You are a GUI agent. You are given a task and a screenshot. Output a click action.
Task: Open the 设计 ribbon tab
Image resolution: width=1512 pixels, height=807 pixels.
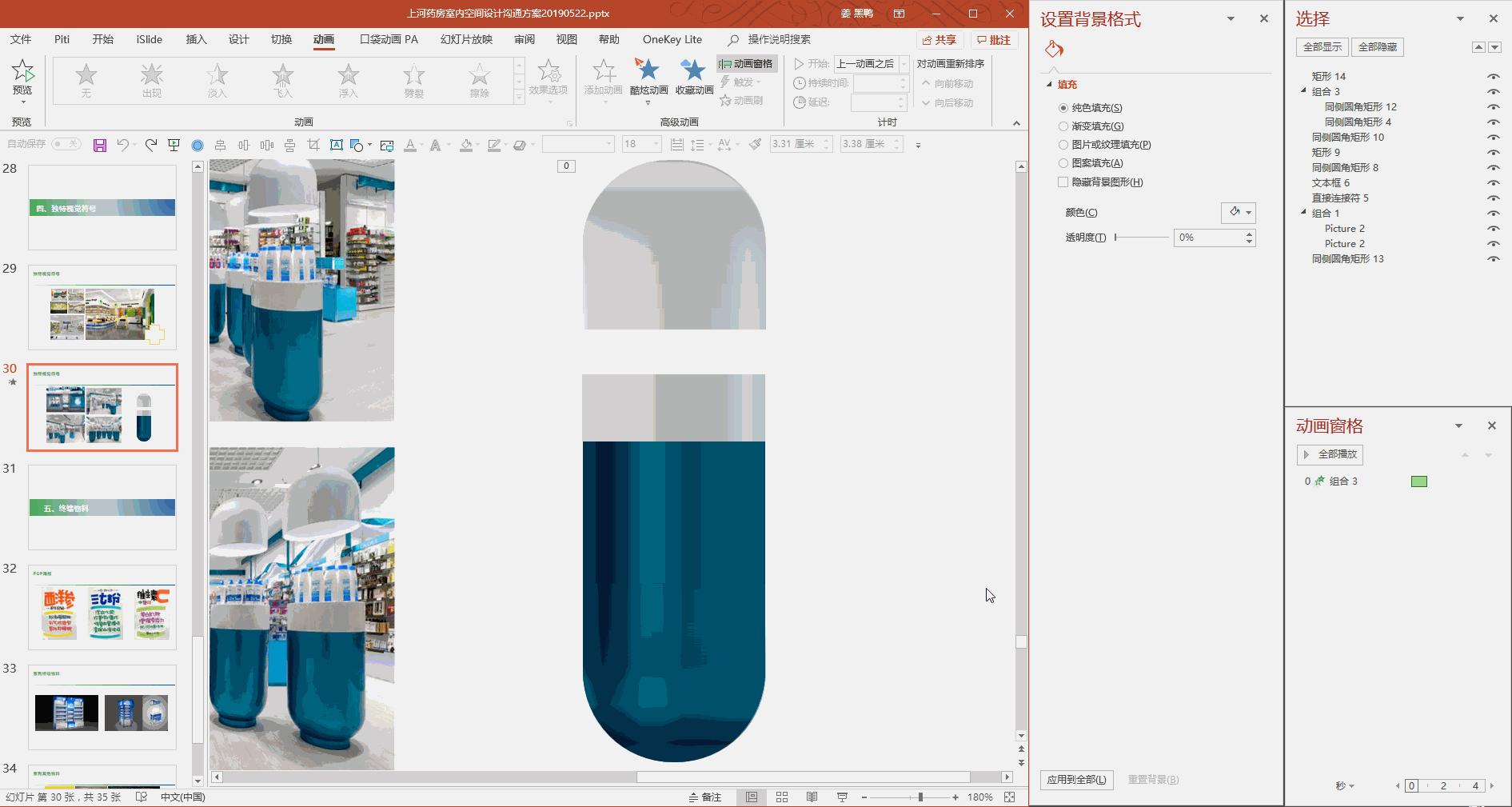[x=238, y=40]
